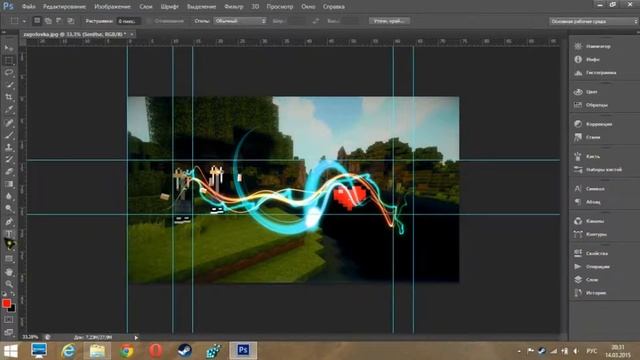Change screen mode from the toolbox
Image resolution: width=640 pixels, height=360 pixels.
(9, 333)
